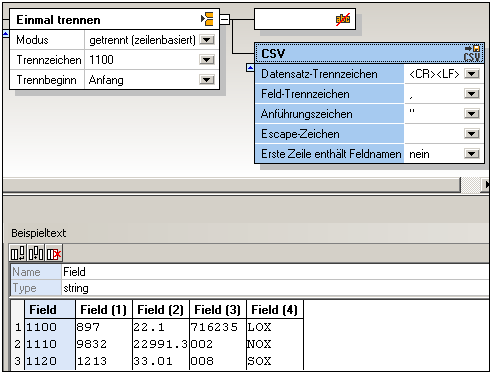Click the nein value

tap(419, 154)
